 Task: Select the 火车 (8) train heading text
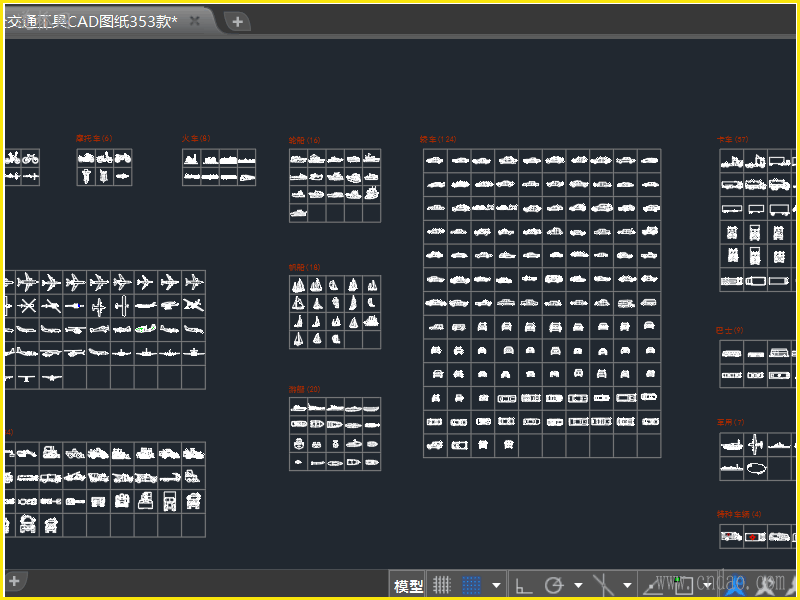click(195, 138)
